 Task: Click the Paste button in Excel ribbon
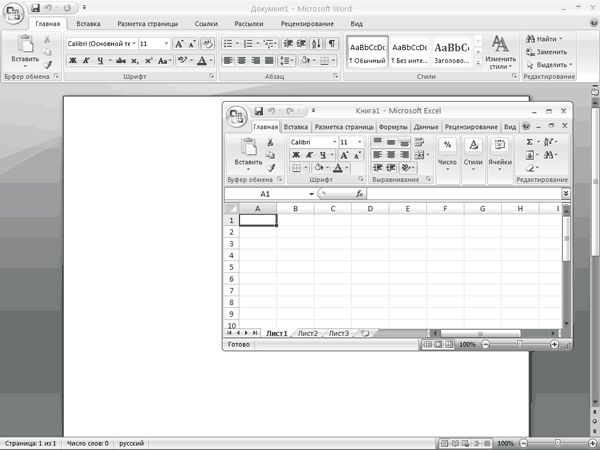(248, 154)
